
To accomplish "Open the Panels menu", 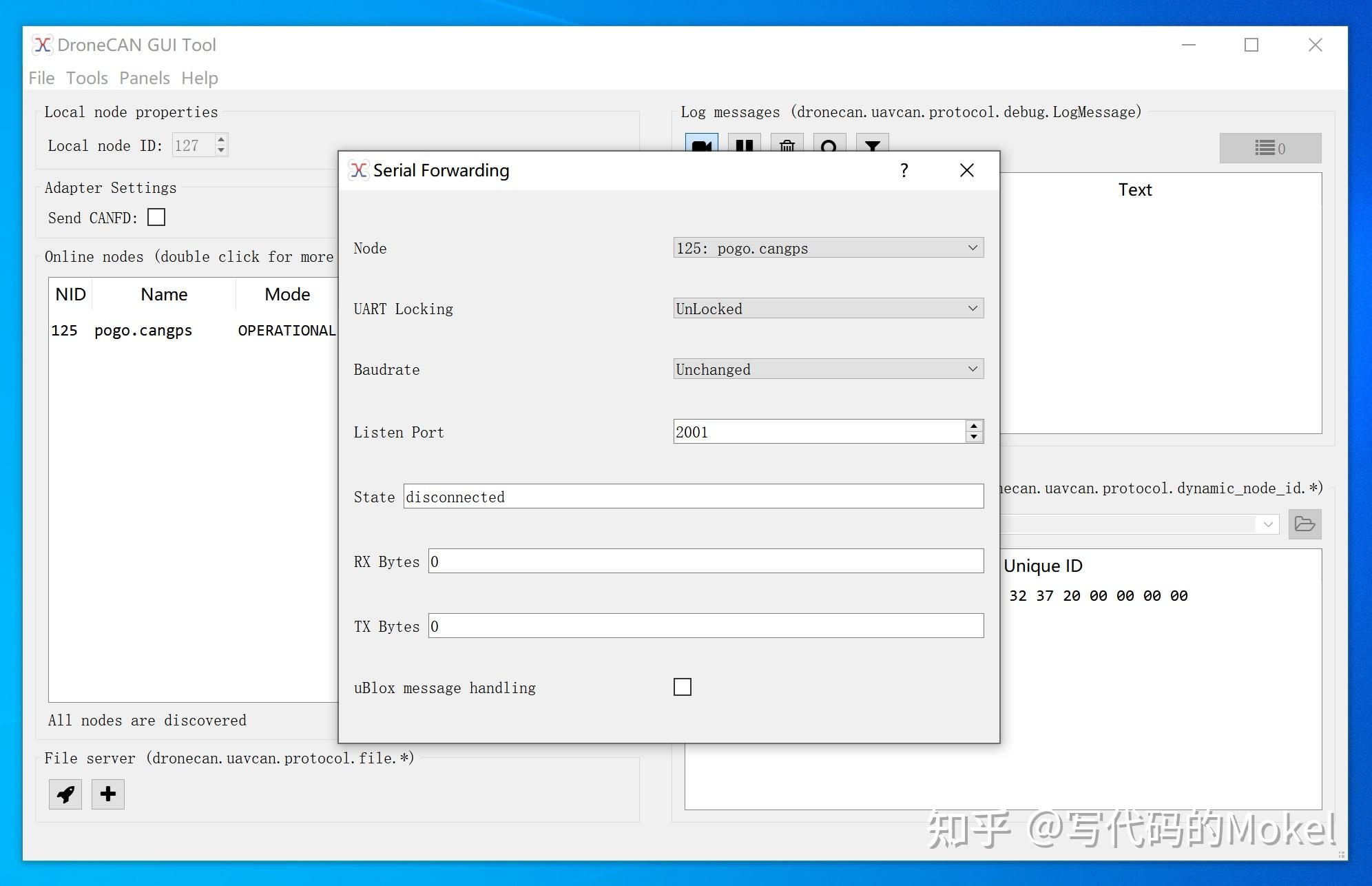I will [144, 78].
